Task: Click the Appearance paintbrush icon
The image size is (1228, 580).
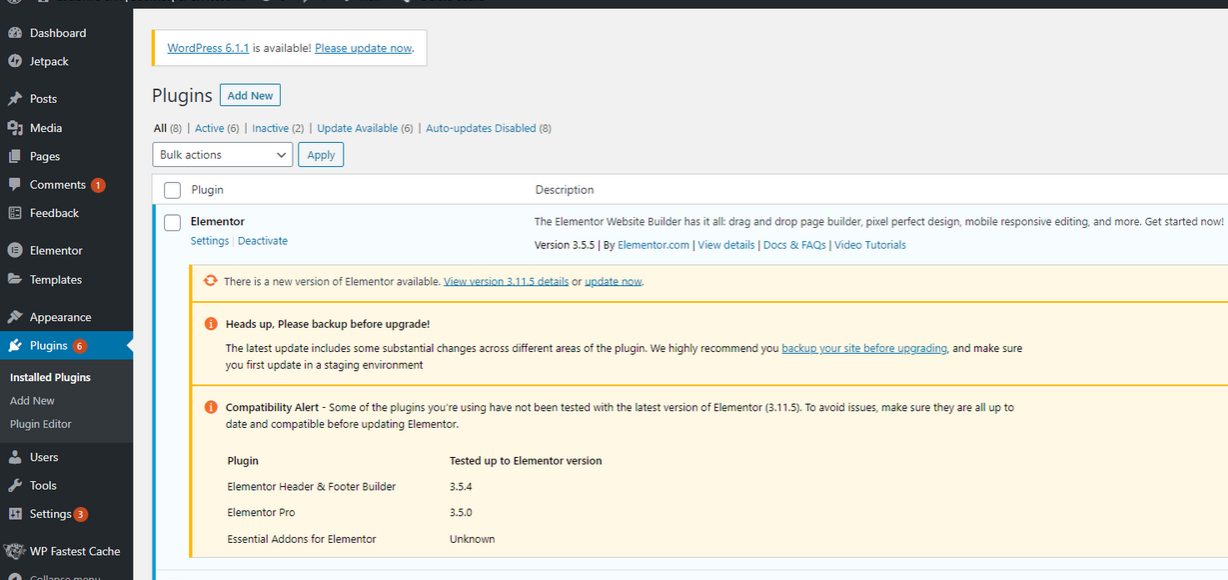Action: (x=15, y=317)
